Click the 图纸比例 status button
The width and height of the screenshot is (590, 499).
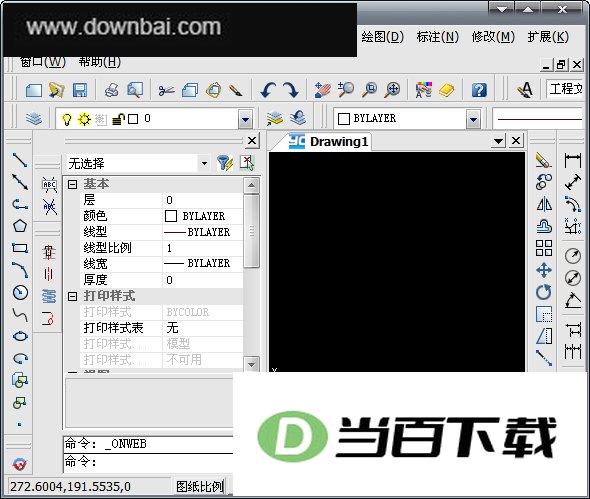pos(200,486)
